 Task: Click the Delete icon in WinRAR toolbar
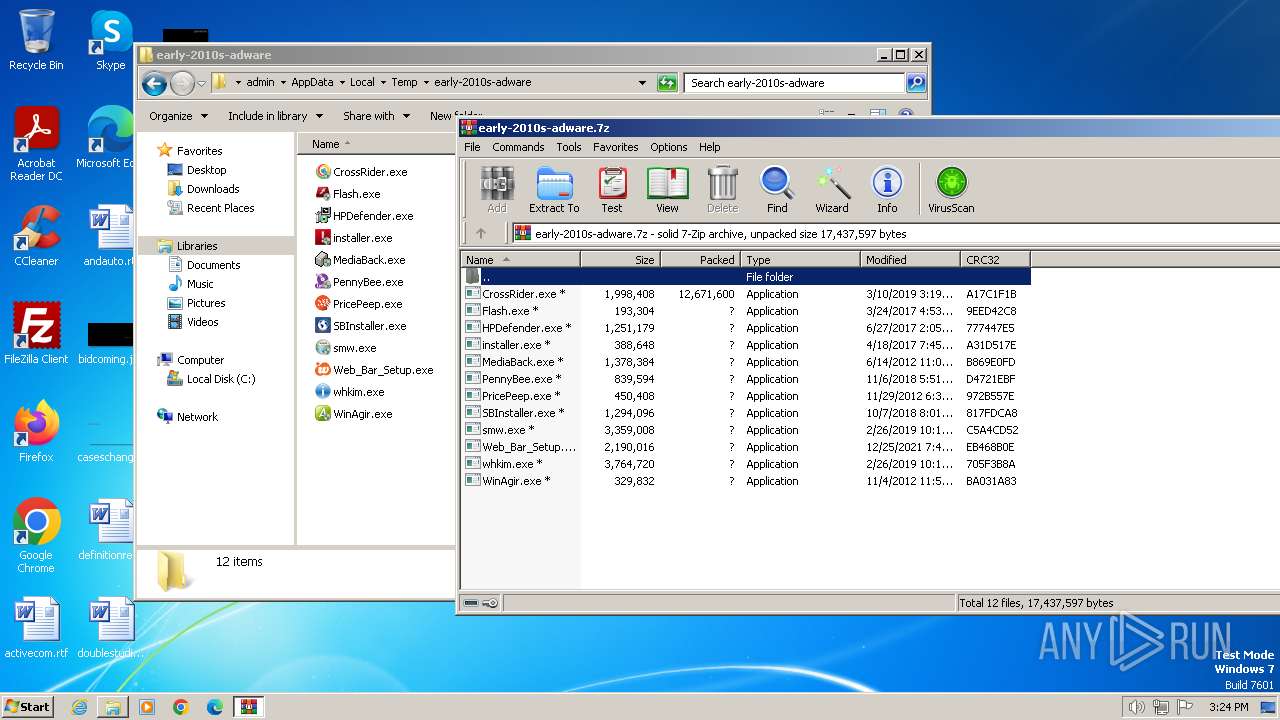tap(722, 189)
